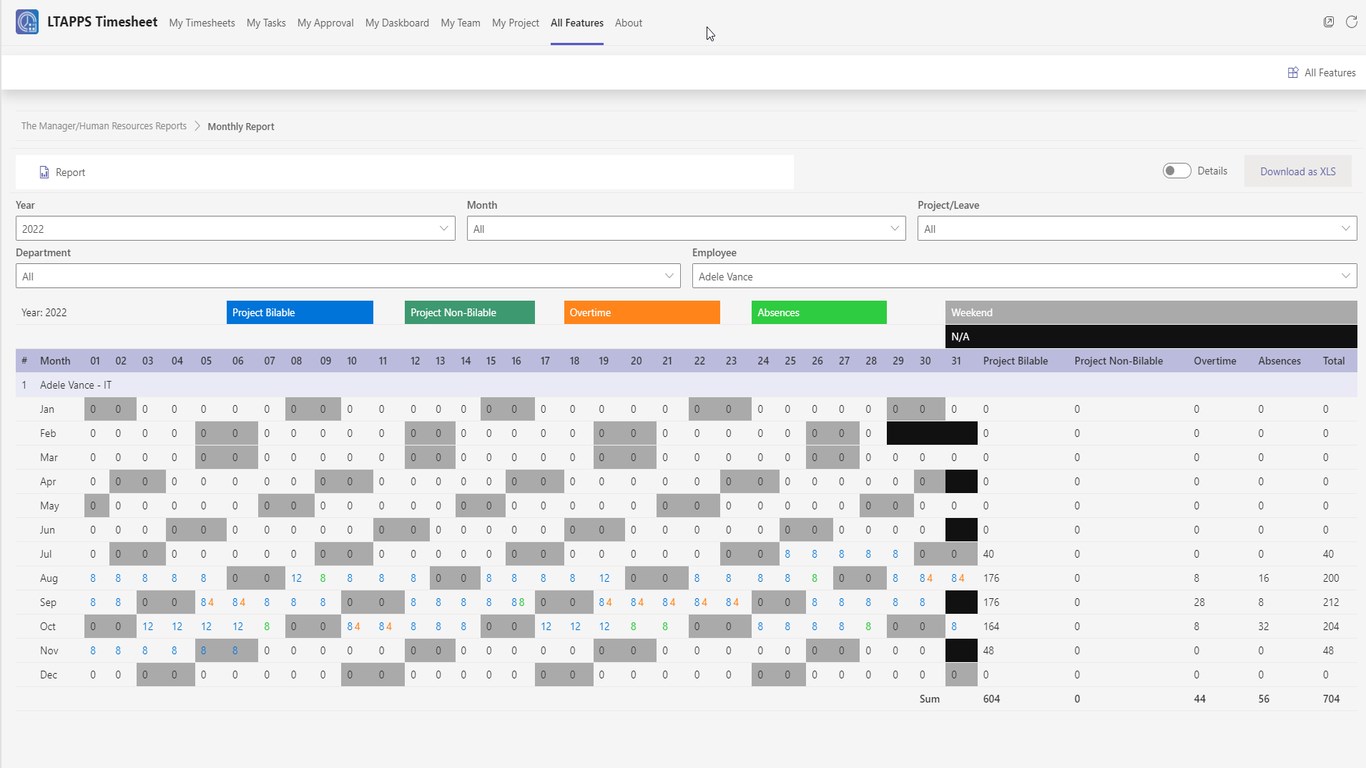Click the day 31 column header
Viewport: 1366px width, 768px height.
(956, 361)
